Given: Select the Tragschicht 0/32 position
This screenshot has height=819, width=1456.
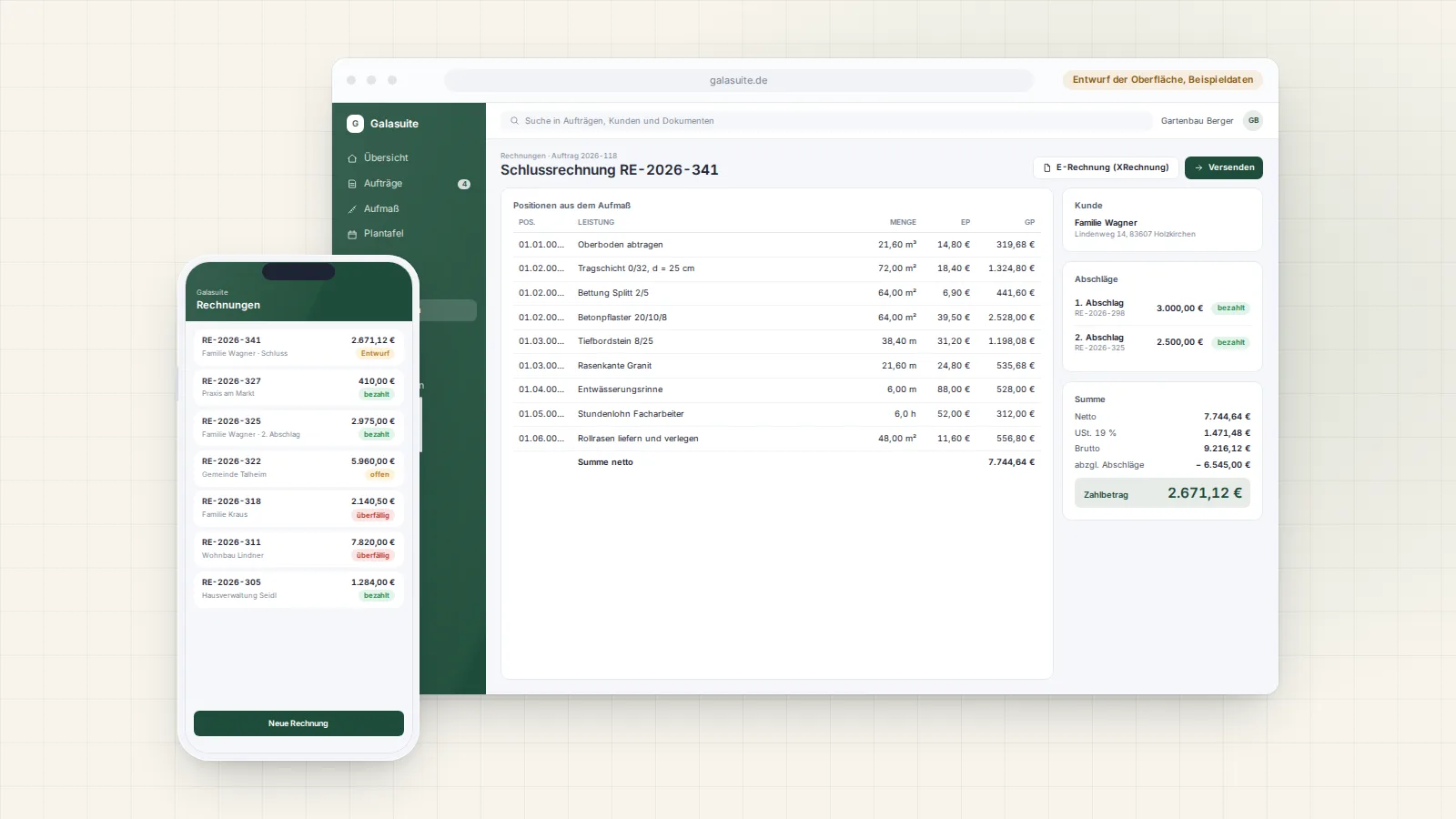Looking at the screenshot, I should [776, 268].
